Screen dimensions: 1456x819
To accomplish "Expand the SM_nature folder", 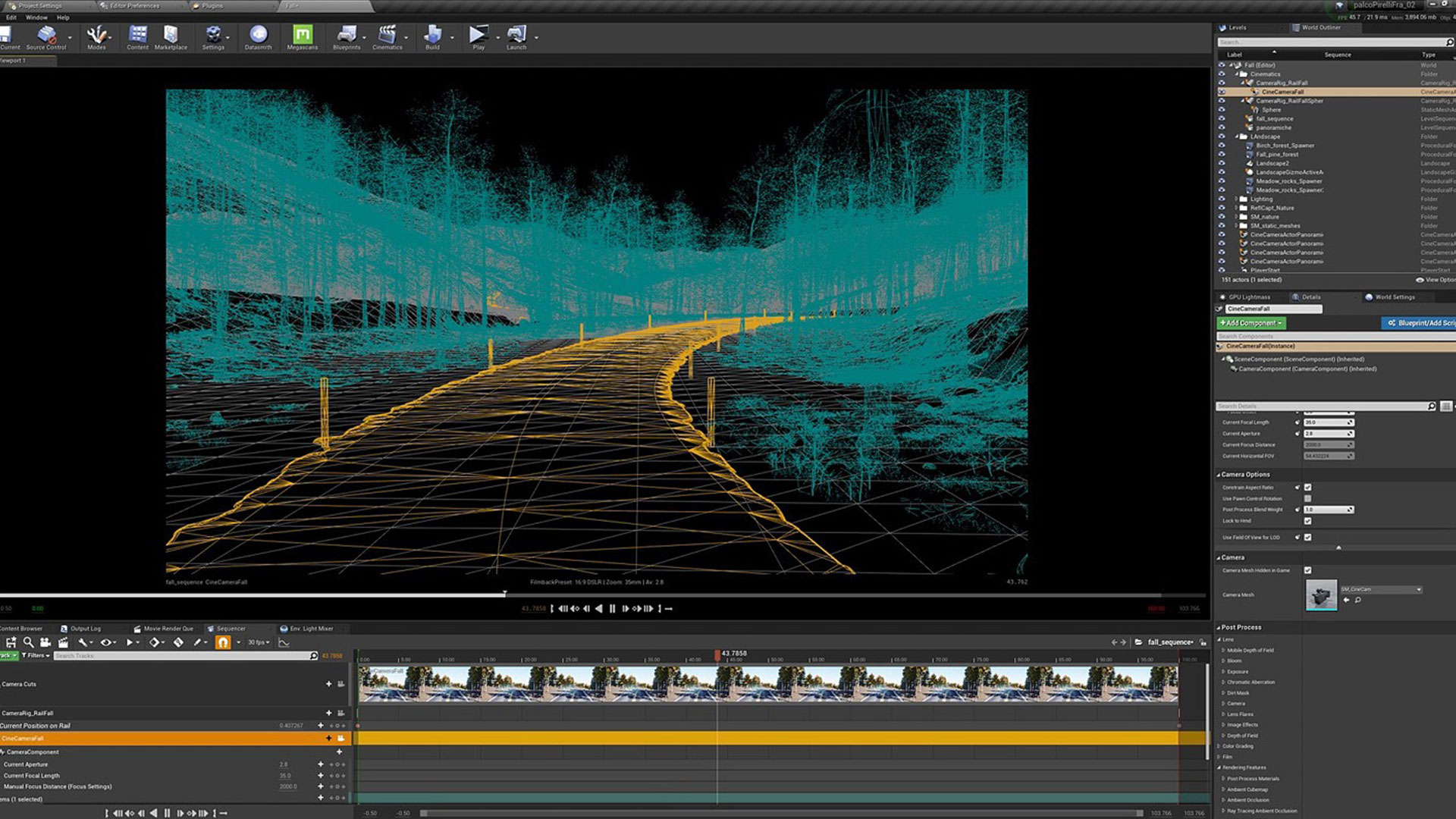I will (x=1236, y=217).
